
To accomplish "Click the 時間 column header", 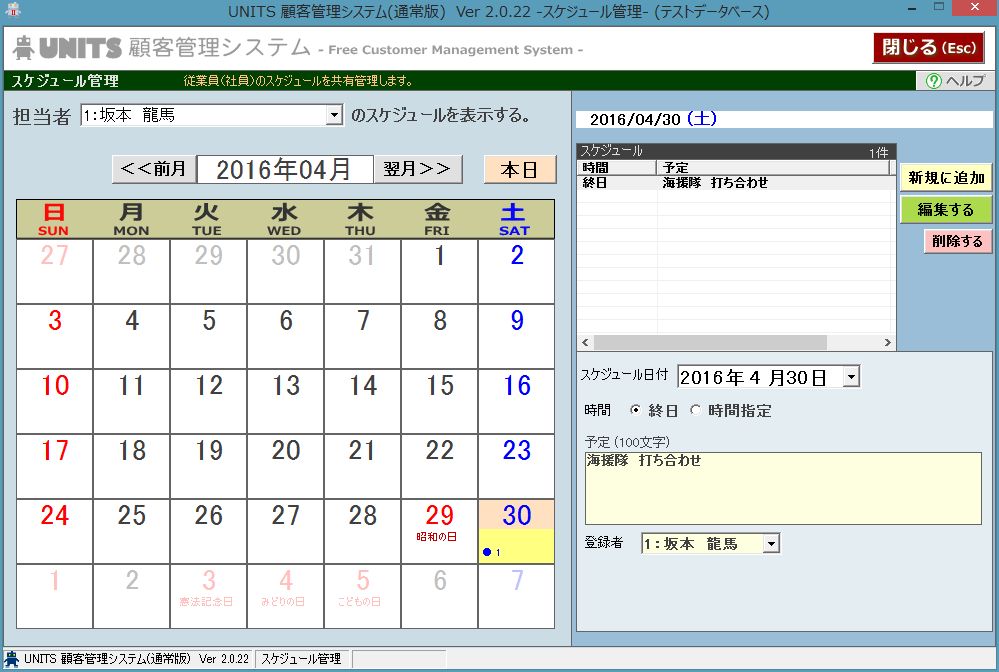I will 617,168.
